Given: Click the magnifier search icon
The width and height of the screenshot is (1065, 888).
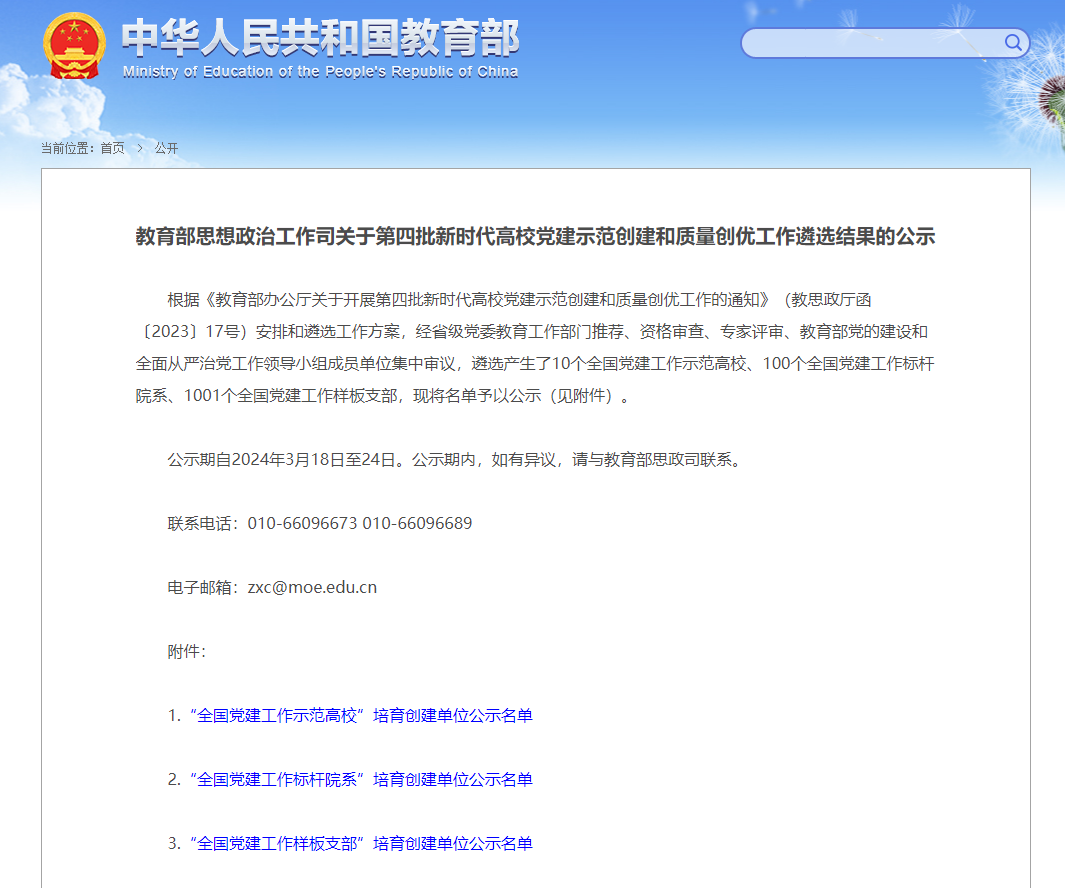Looking at the screenshot, I should click(x=1013, y=43).
